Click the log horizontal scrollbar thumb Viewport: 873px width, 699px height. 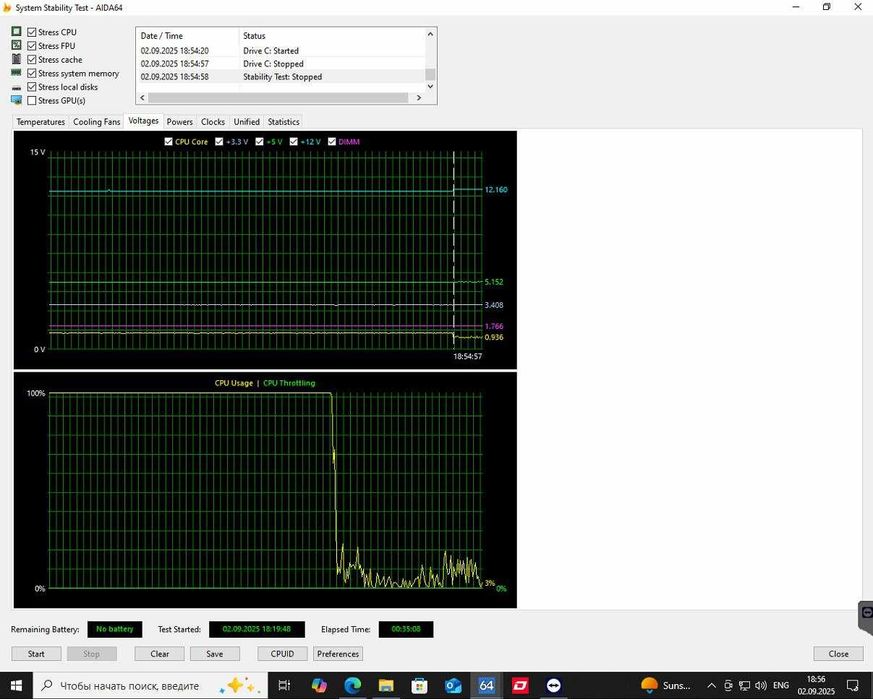click(x=278, y=97)
